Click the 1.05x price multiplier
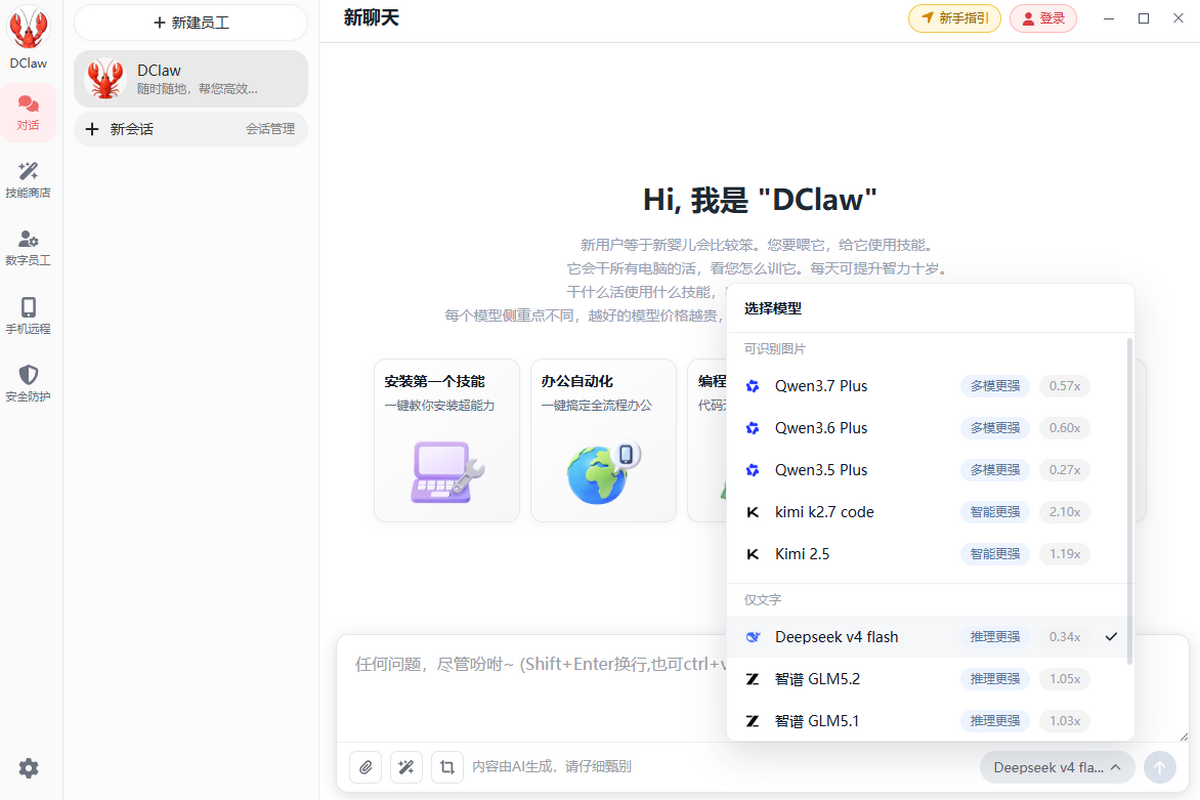The width and height of the screenshot is (1200, 800). click(x=1064, y=679)
